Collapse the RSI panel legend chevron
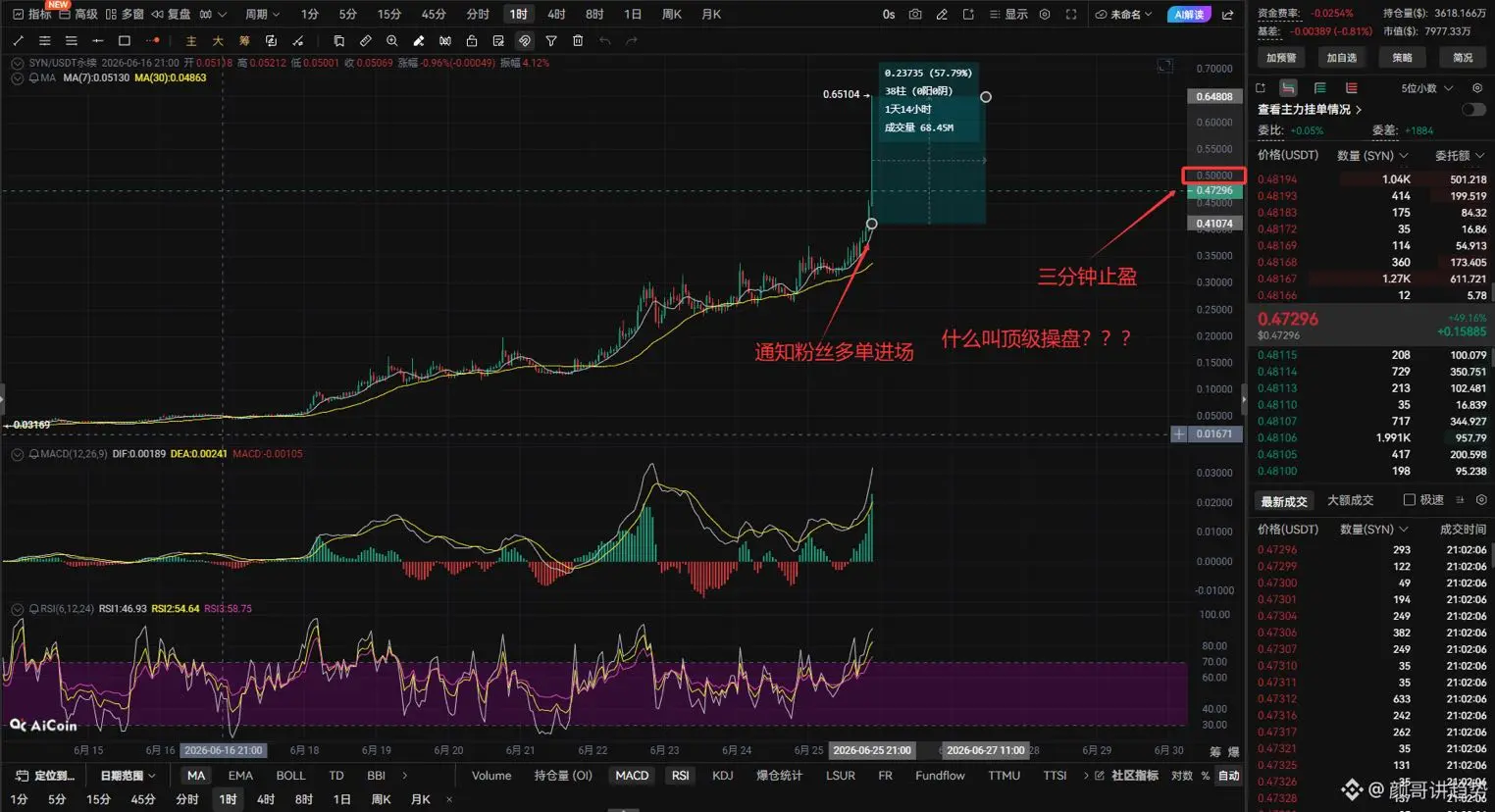Viewport: 1495px width, 812px height. [17, 609]
